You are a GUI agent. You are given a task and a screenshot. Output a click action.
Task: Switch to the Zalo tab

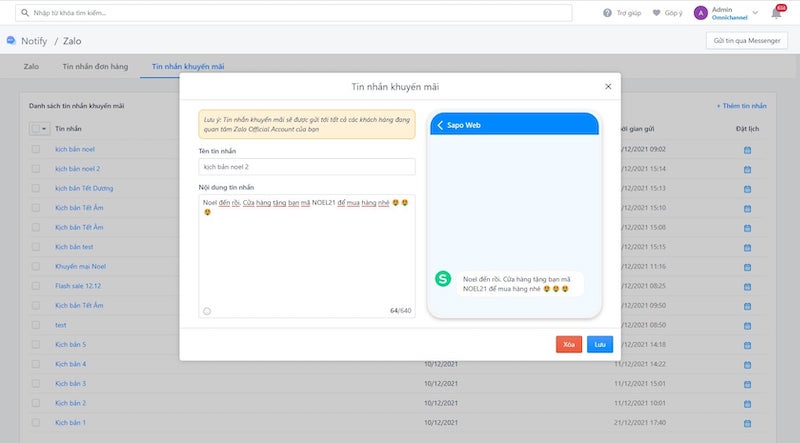click(32, 66)
